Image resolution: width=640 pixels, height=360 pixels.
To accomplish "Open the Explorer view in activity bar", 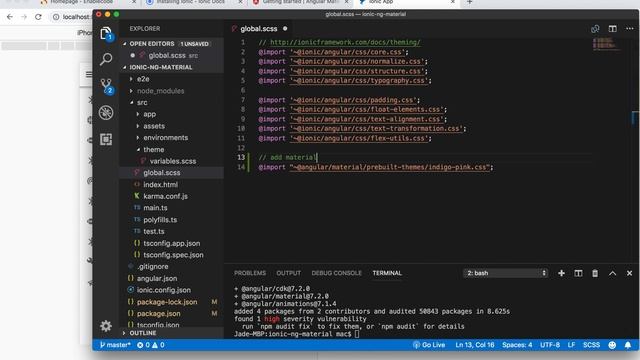I will (x=106, y=33).
